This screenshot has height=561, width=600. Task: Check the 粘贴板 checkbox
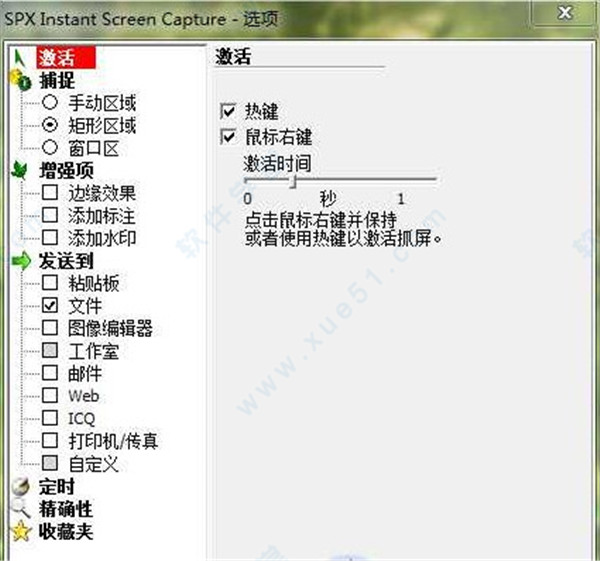[50, 283]
